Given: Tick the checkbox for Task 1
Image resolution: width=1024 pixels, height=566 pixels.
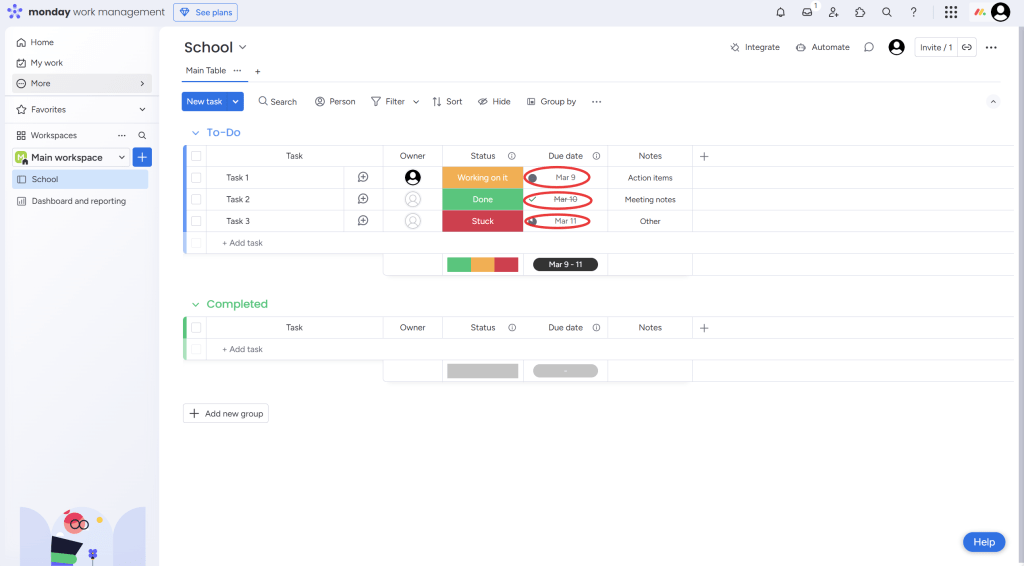Looking at the screenshot, I should click(x=196, y=178).
